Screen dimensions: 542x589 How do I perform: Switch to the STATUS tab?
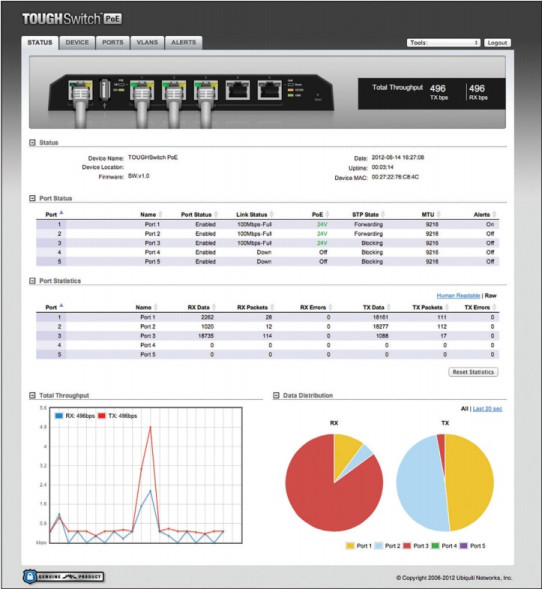(40, 42)
